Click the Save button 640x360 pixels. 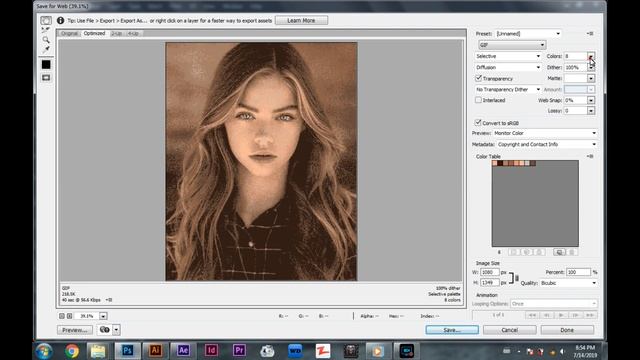coord(452,330)
